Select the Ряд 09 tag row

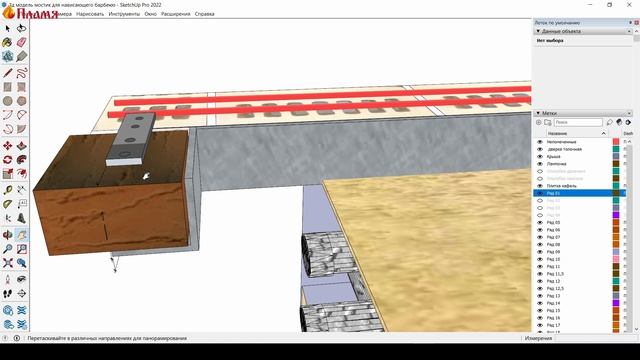click(x=579, y=252)
